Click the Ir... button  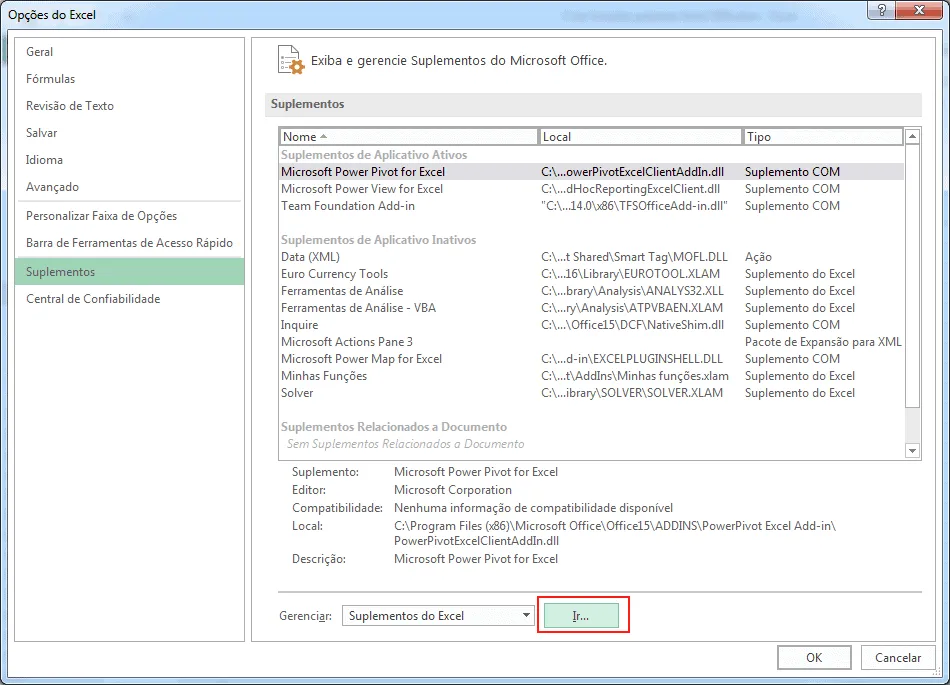(x=581, y=615)
